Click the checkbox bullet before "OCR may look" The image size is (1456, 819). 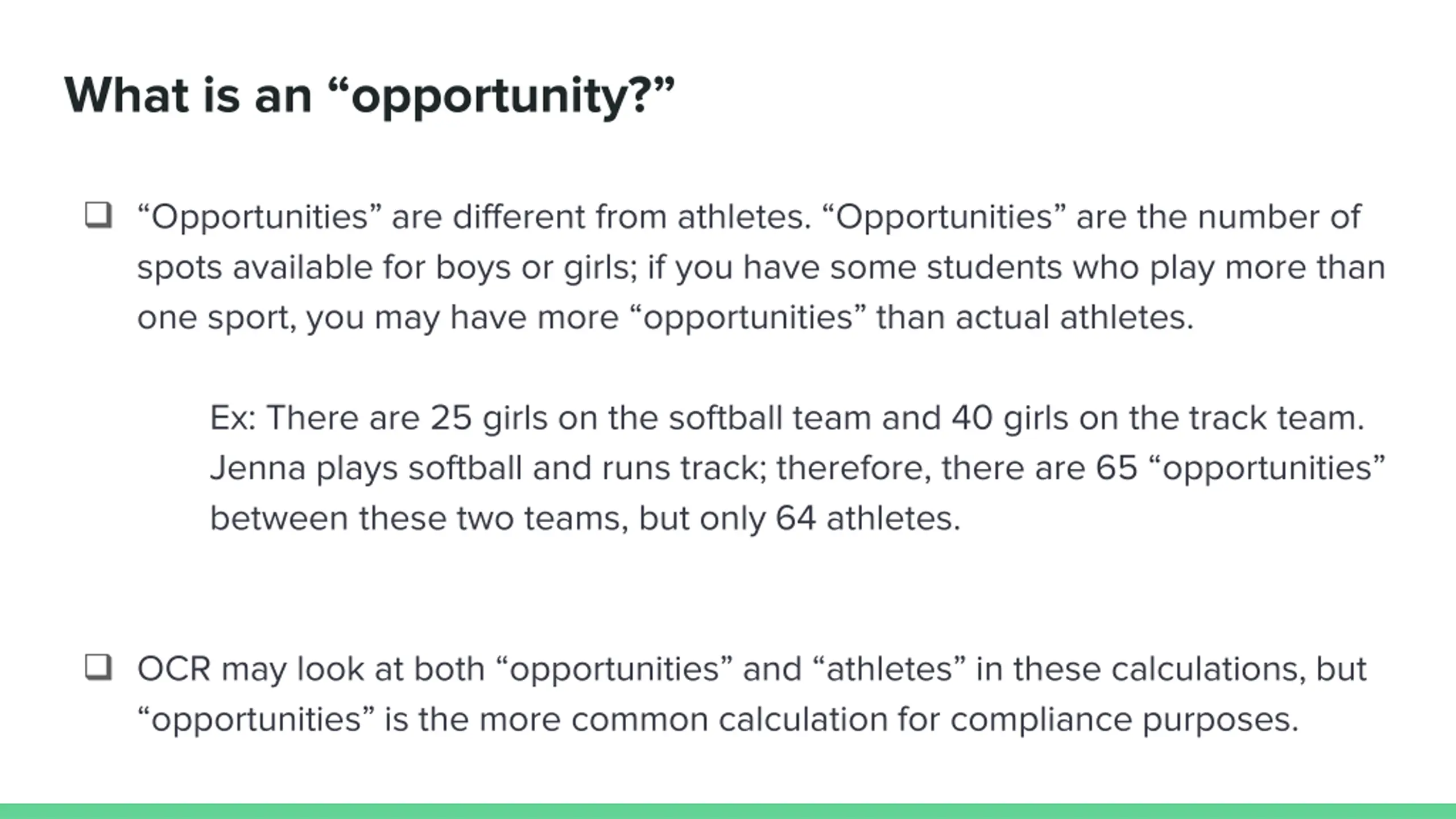point(98,667)
